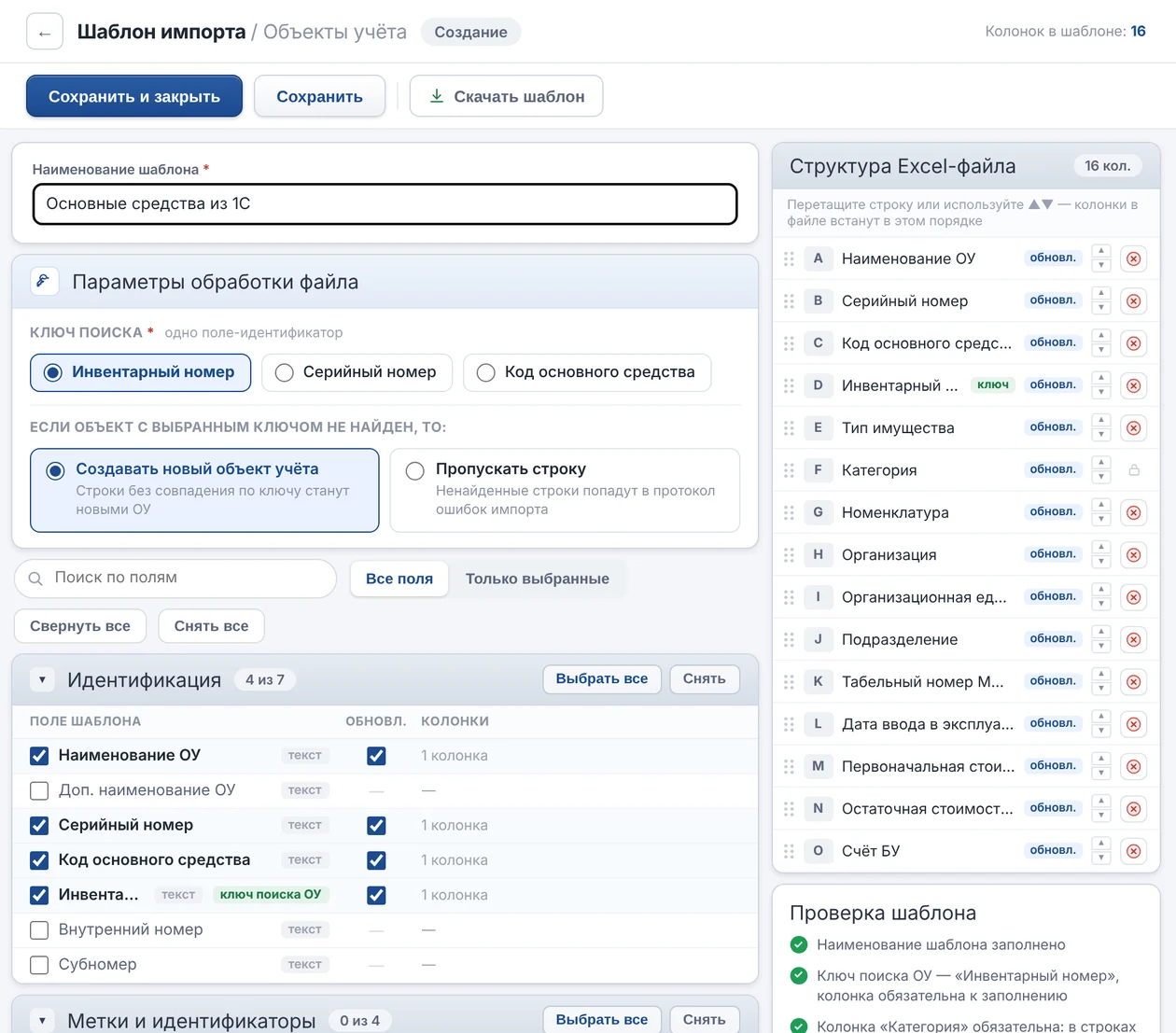Click the lock icon on the Категория row
This screenshot has height=1033, width=1176.
click(1134, 470)
